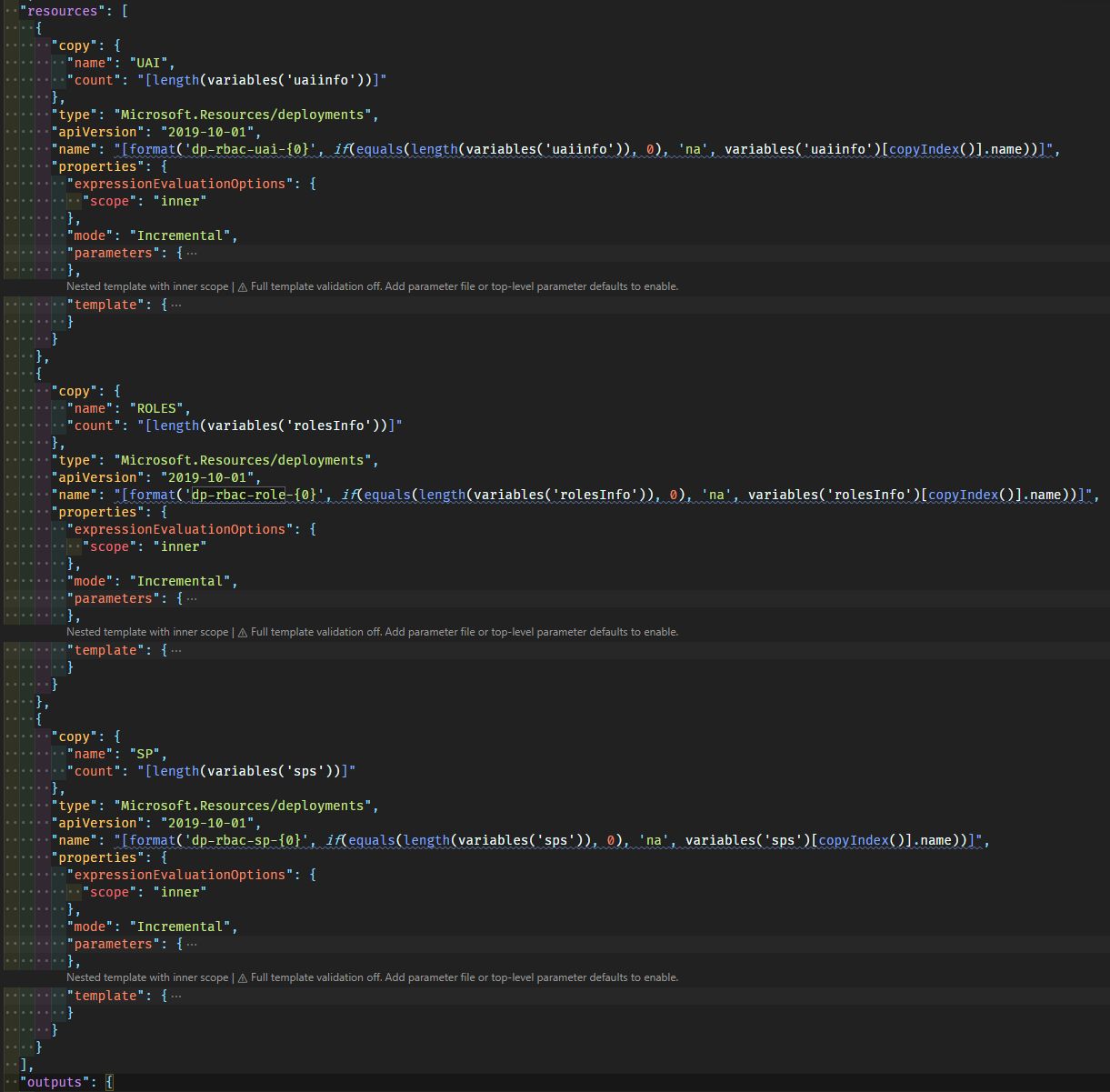Expand the collapsed template block in the UAI deployment
1110x1092 pixels.
coord(176,304)
